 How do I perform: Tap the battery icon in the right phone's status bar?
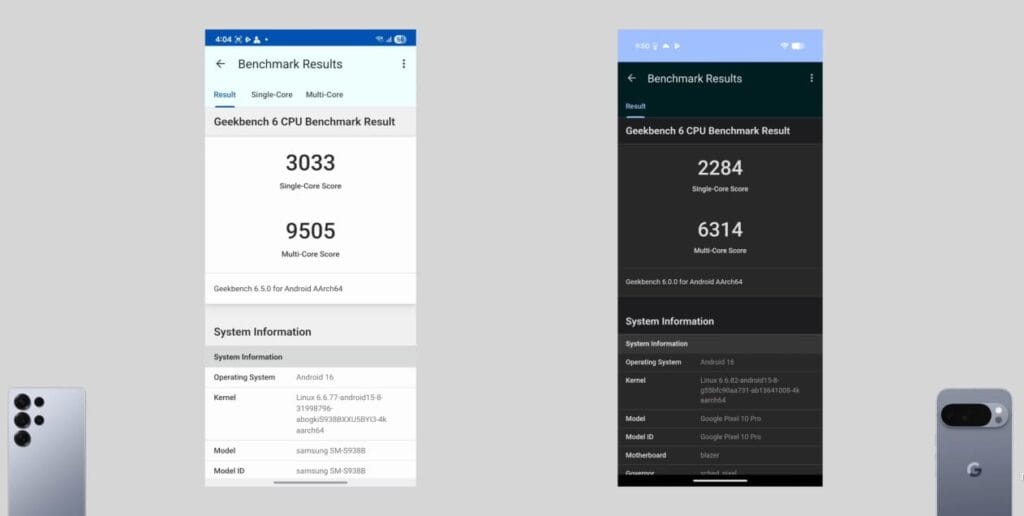[798, 46]
